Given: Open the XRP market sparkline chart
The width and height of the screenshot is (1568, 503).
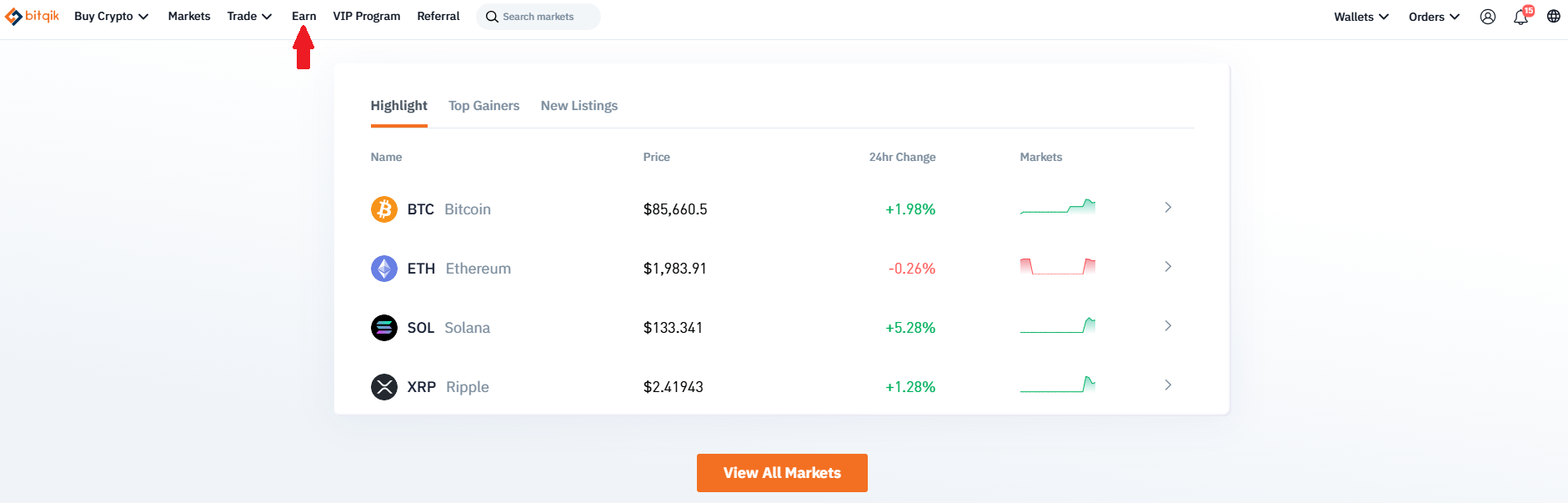Looking at the screenshot, I should (1058, 385).
